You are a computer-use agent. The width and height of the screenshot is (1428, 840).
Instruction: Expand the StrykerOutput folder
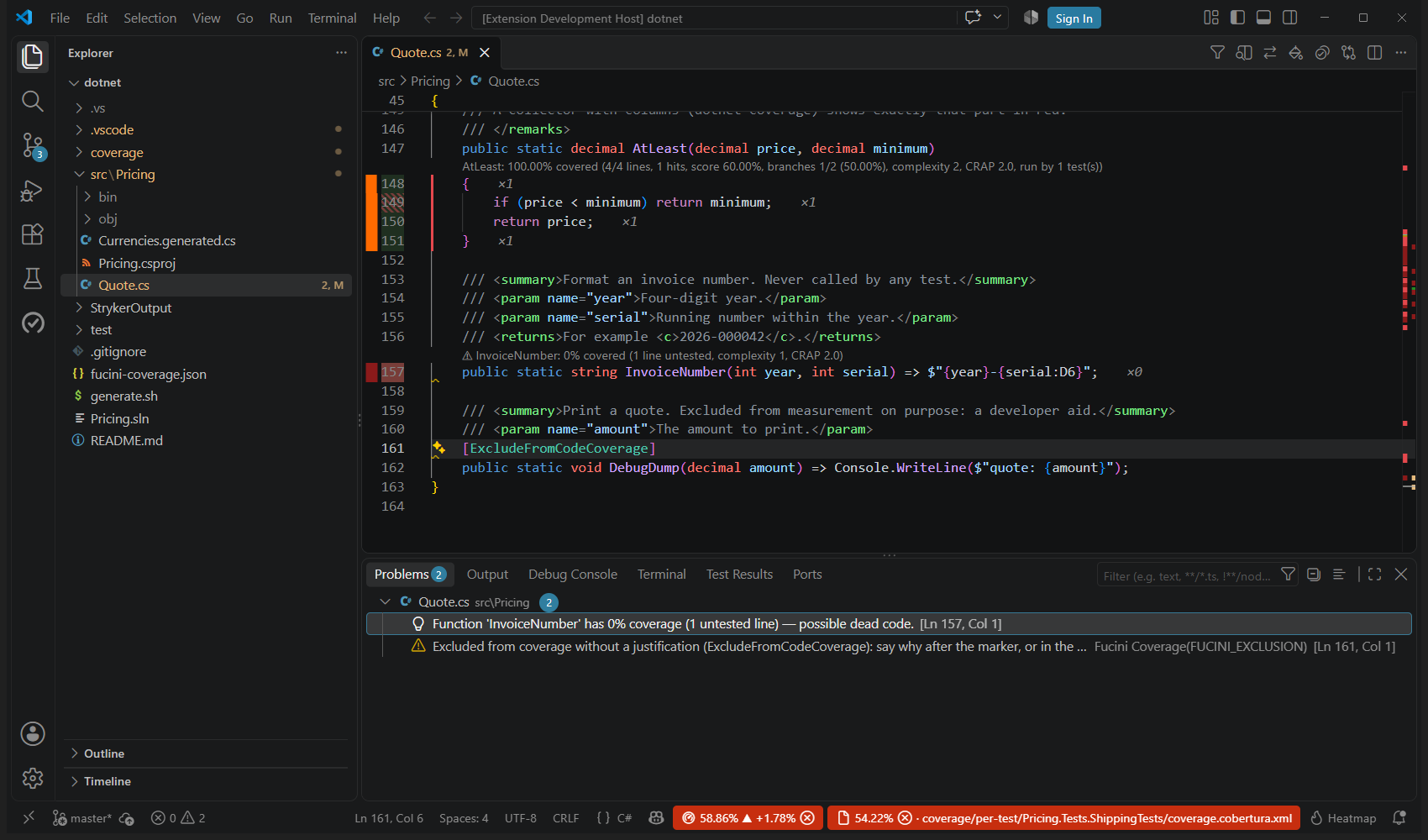[79, 308]
